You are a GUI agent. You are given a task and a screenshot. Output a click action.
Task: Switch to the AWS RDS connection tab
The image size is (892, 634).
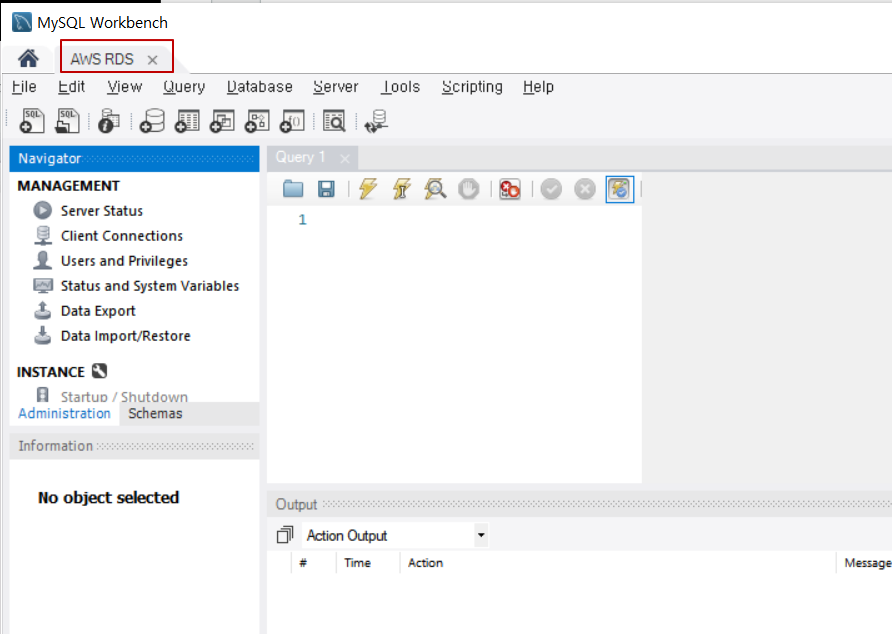coord(102,59)
